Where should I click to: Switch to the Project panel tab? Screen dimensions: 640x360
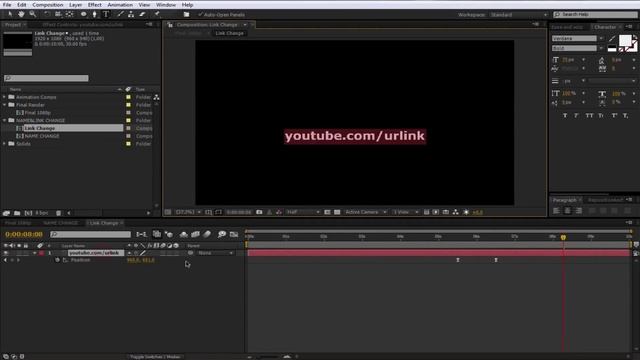(x=13, y=24)
